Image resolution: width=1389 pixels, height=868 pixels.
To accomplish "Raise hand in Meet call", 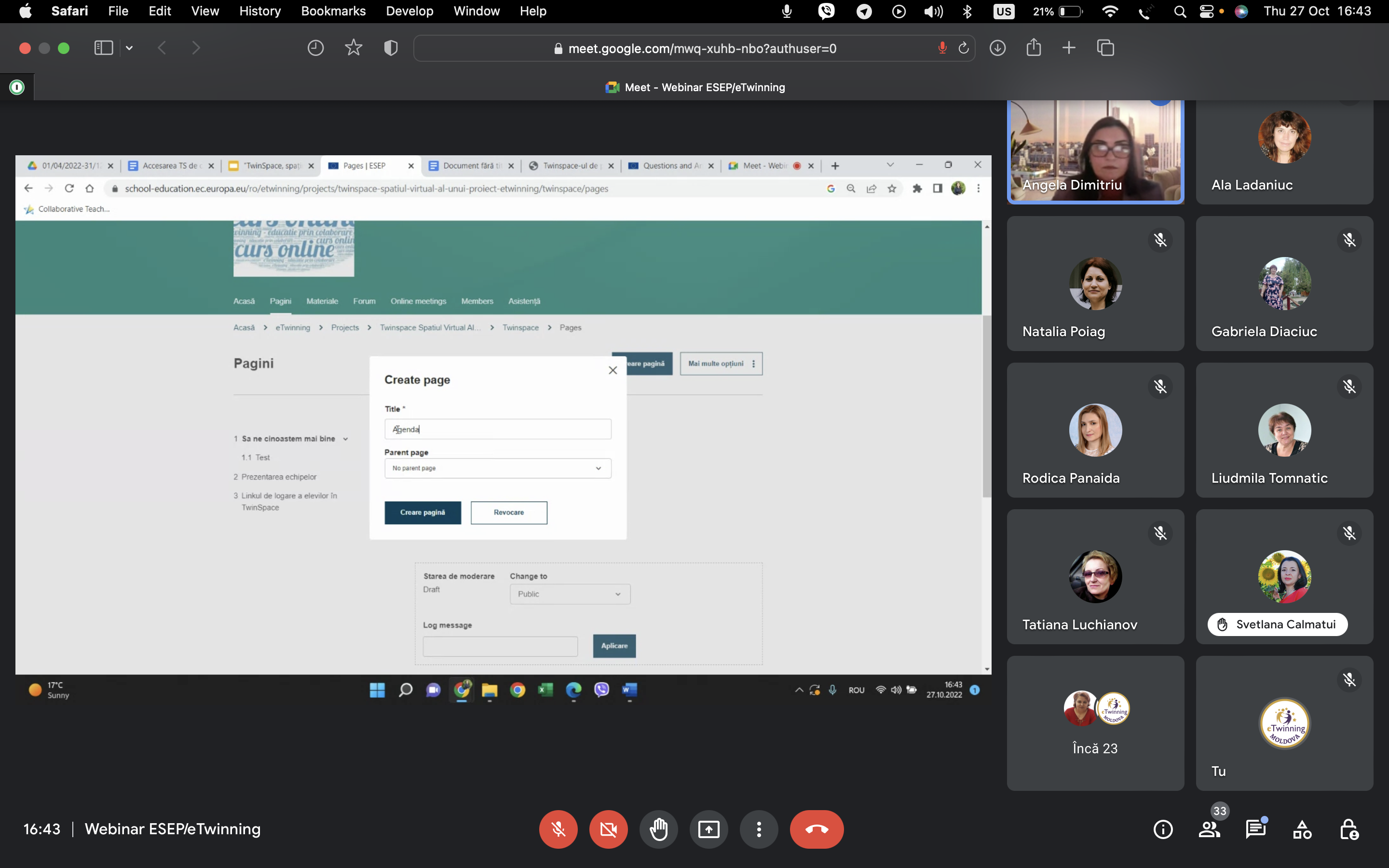I will (658, 829).
